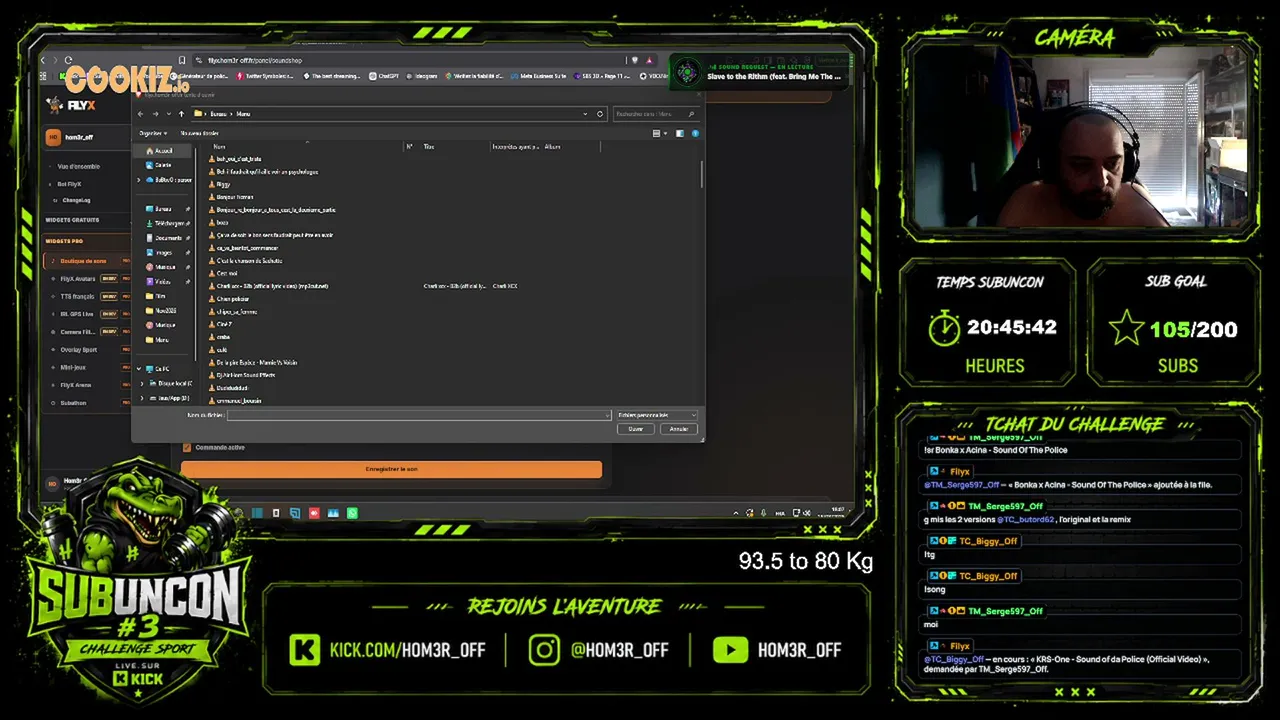This screenshot has width=1280, height=720.
Task: Open ChangeLog in FlyX sidebar
Action: pos(76,200)
